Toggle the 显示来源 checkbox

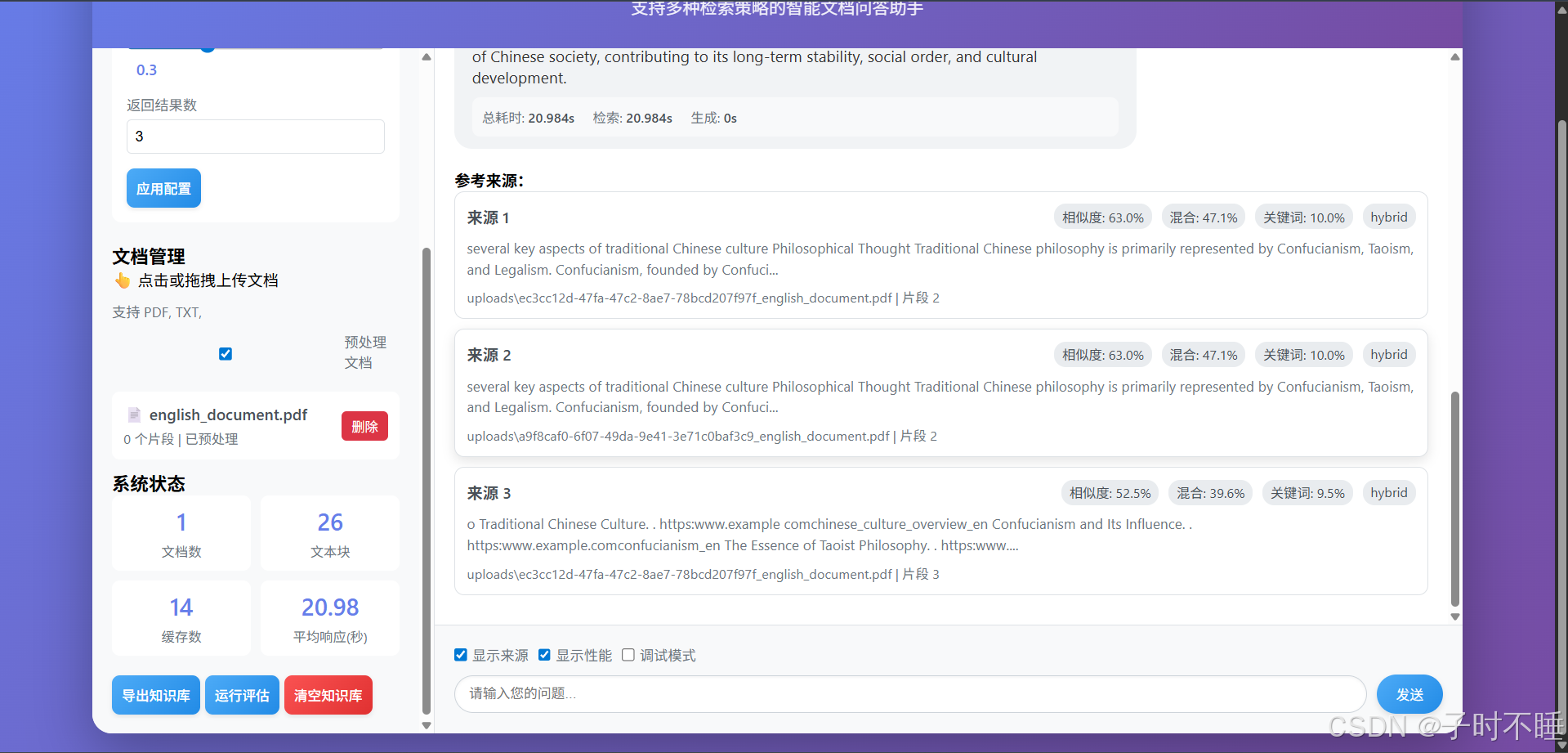coord(461,655)
